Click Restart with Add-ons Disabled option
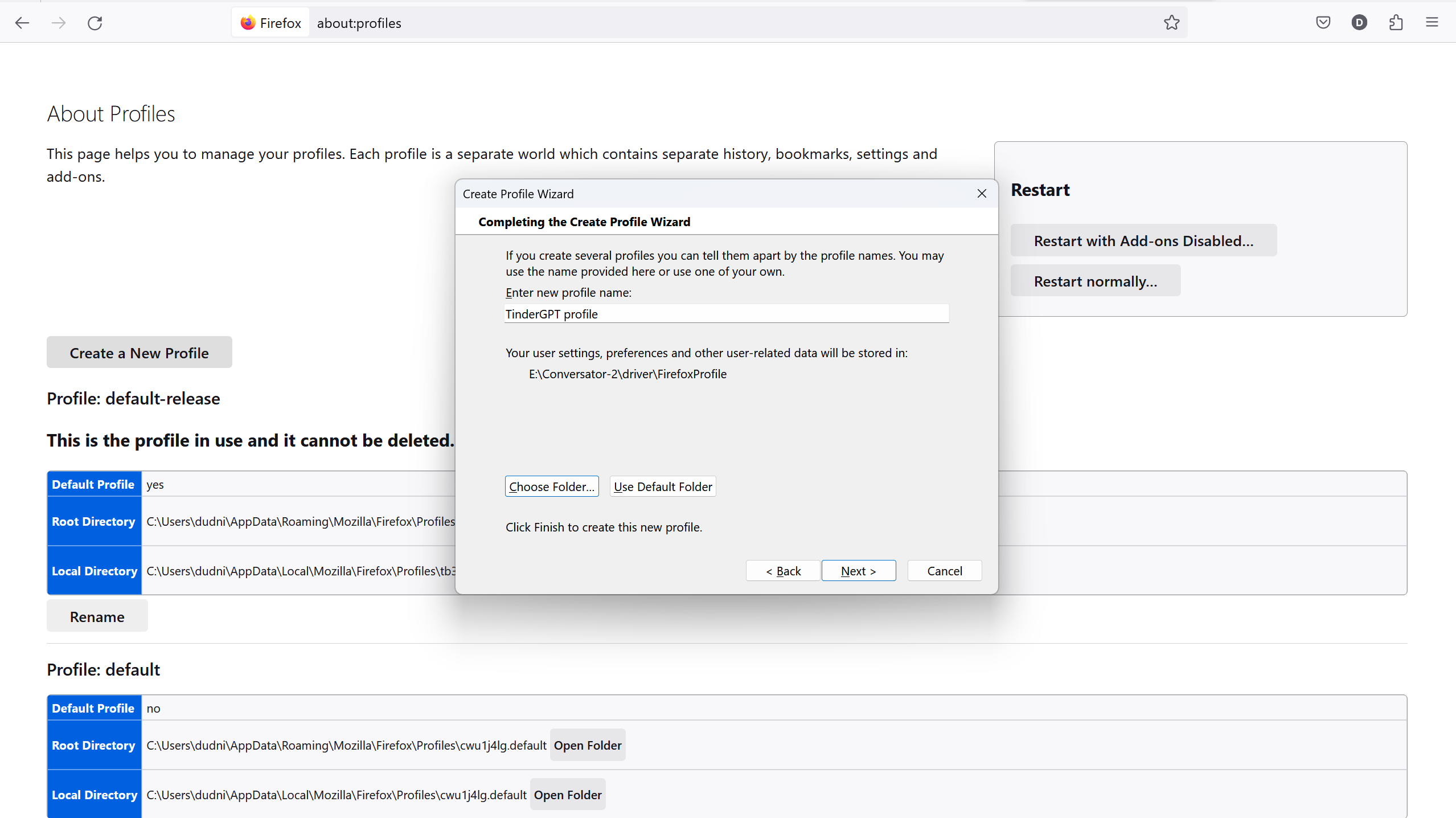This screenshot has width=1456, height=818. (x=1143, y=240)
